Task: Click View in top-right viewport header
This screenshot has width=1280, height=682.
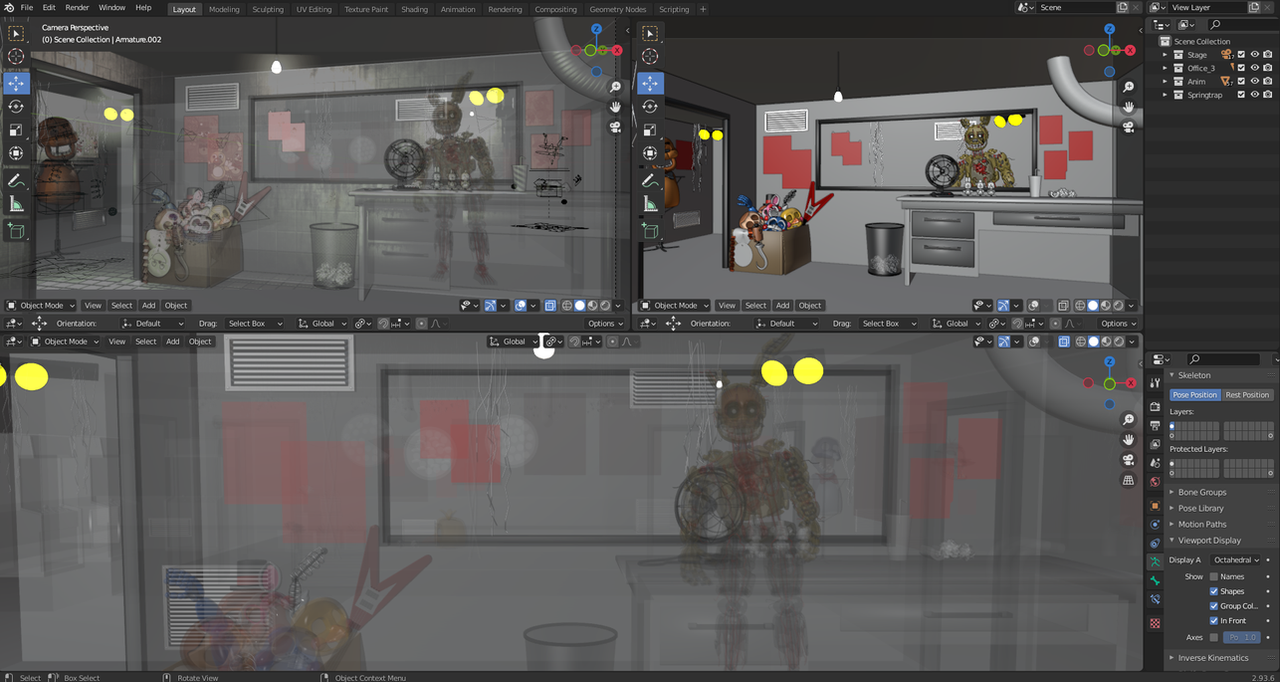Action: tap(727, 305)
